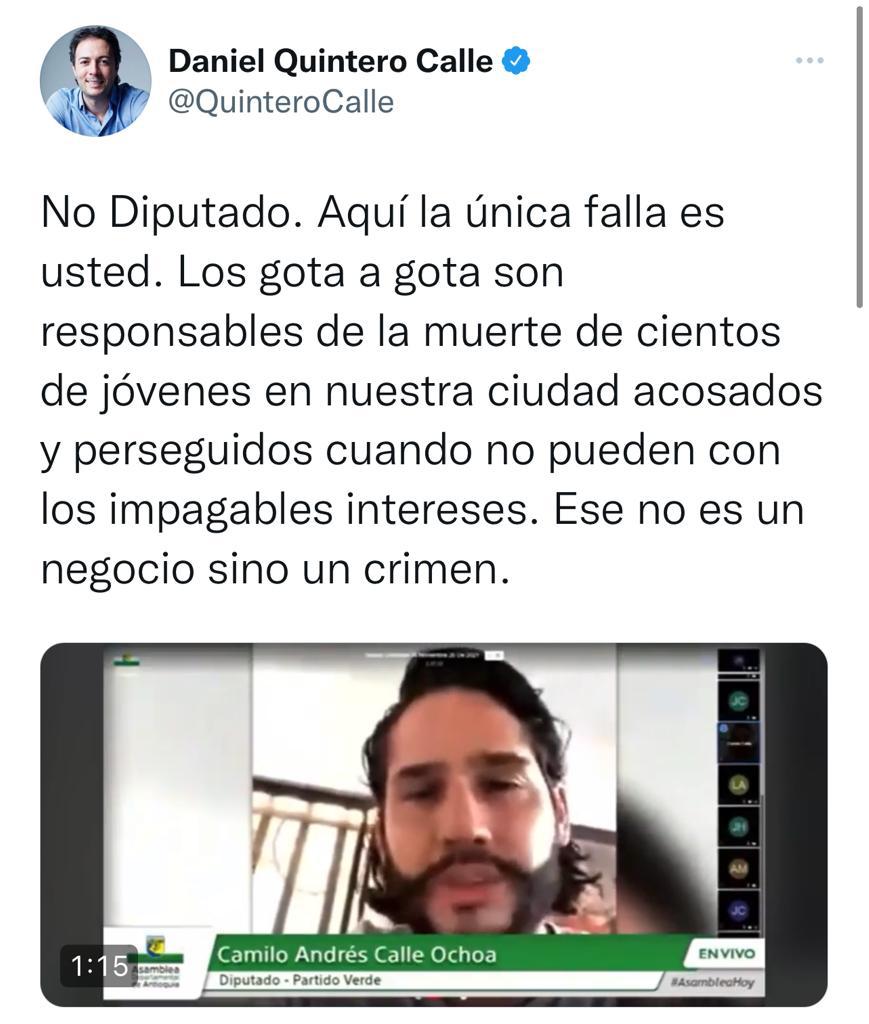Click the Daniel Quintero Calle display name
Image resolution: width=869 pixels, height=1024 pixels.
(330, 61)
